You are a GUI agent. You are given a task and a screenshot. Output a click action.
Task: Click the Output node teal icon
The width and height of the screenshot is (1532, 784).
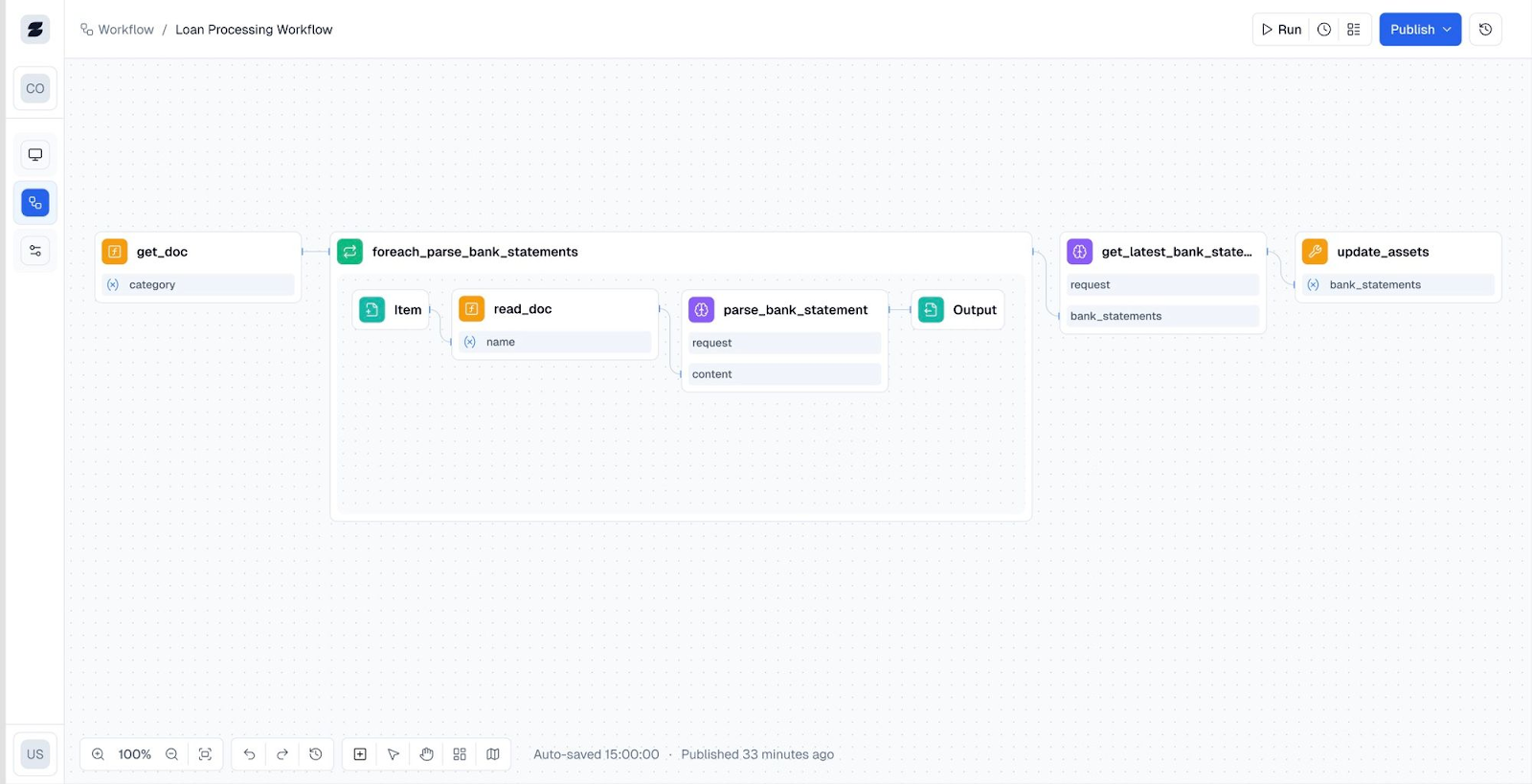(x=931, y=310)
